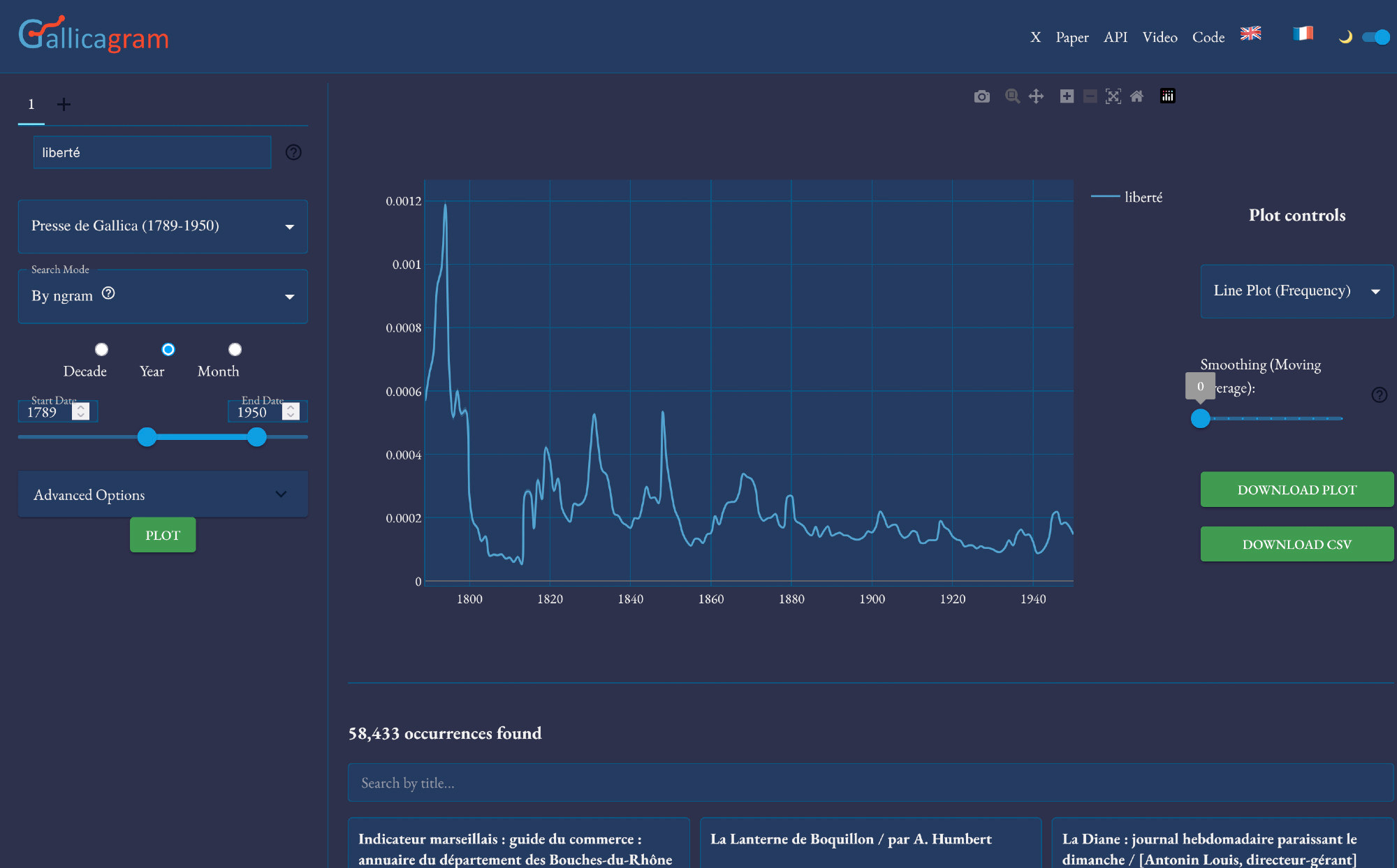Click the autoscale icon in plot toolbar
The height and width of the screenshot is (868, 1397).
click(x=1113, y=96)
